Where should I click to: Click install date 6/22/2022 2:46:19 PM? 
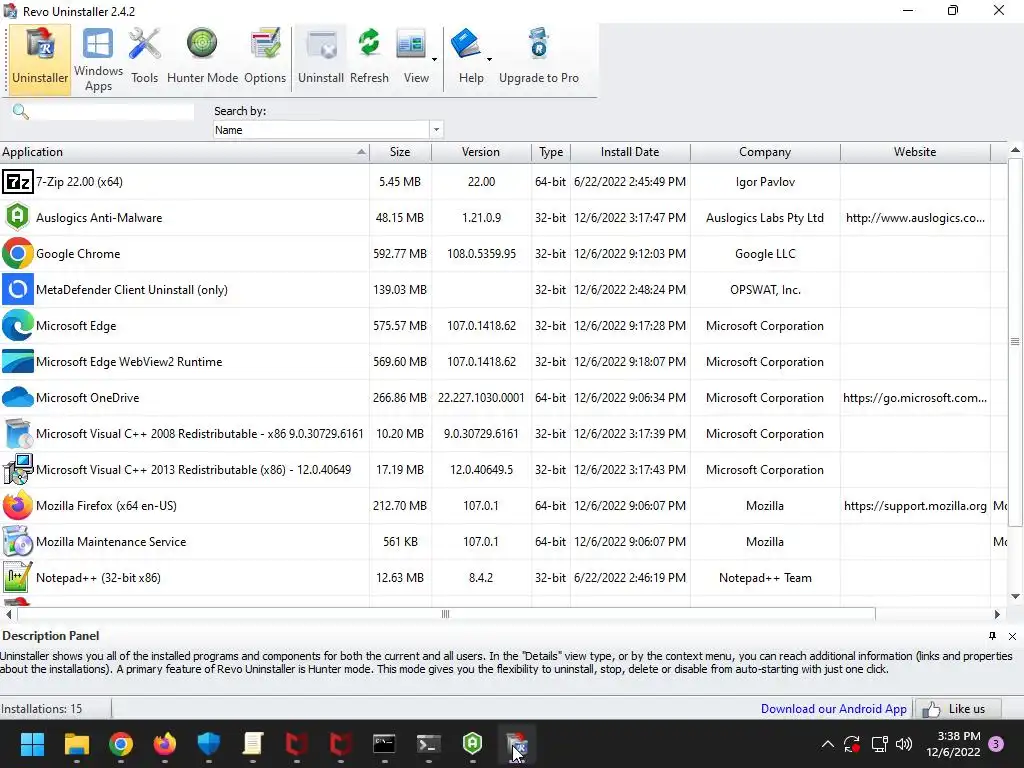click(630, 577)
